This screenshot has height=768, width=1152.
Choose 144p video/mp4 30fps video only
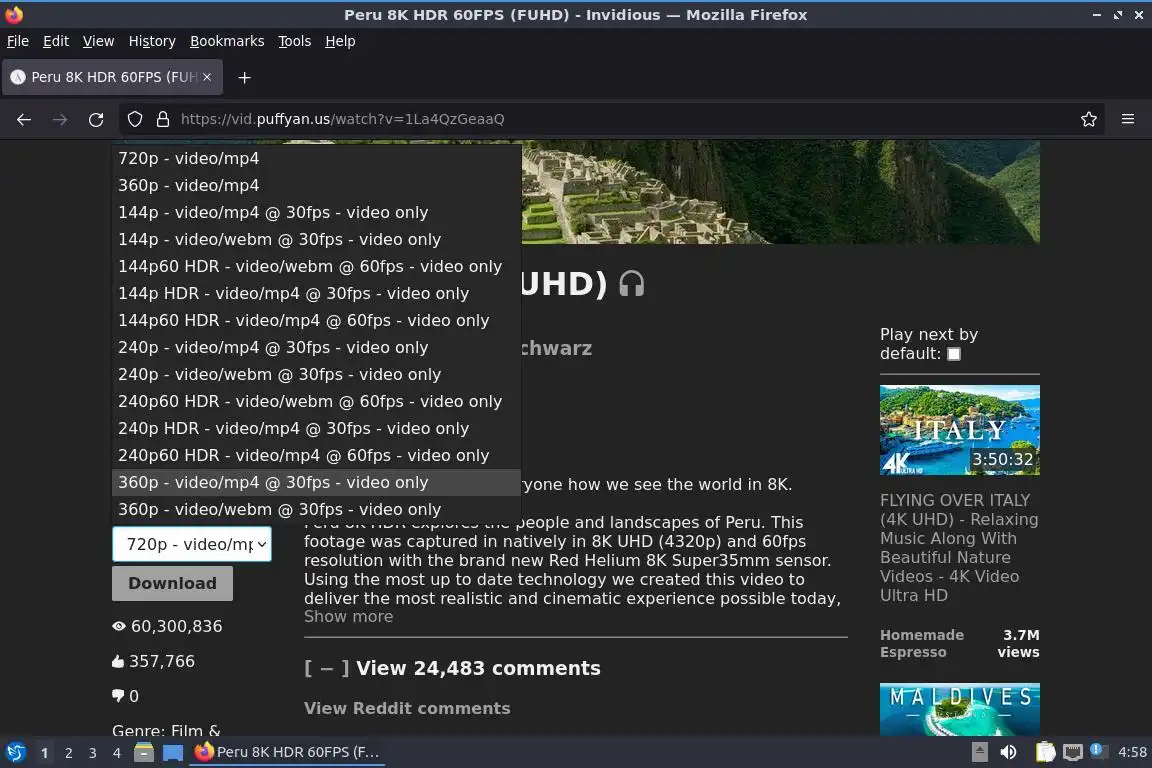317,212
